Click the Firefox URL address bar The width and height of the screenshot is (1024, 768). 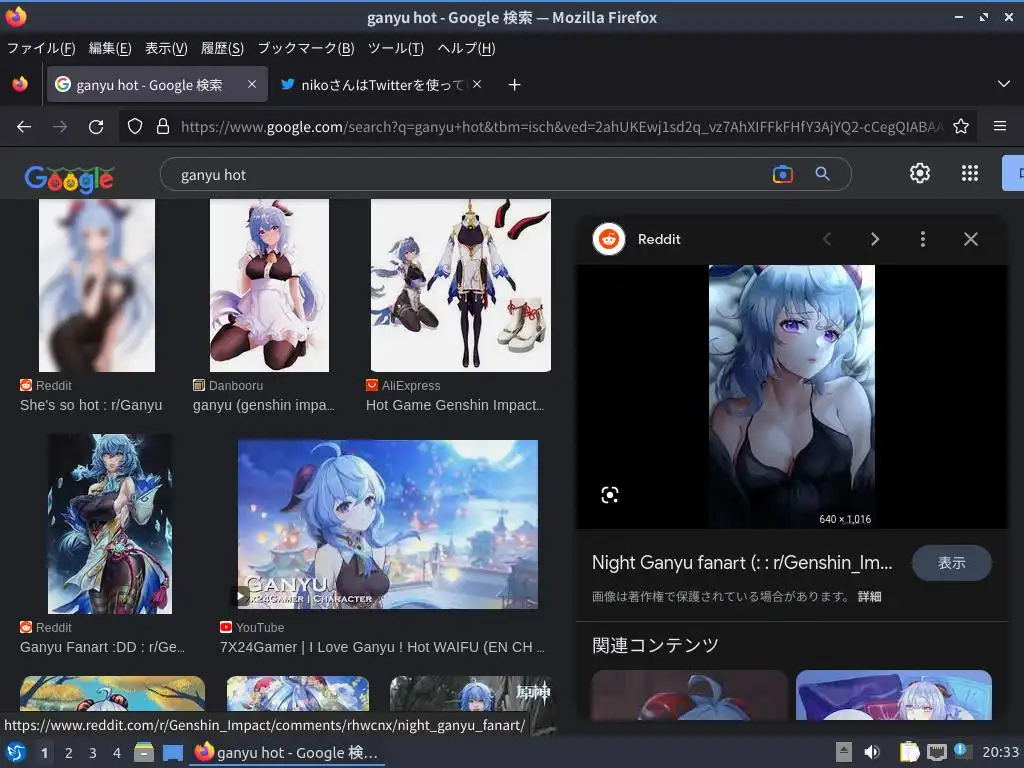[562, 127]
